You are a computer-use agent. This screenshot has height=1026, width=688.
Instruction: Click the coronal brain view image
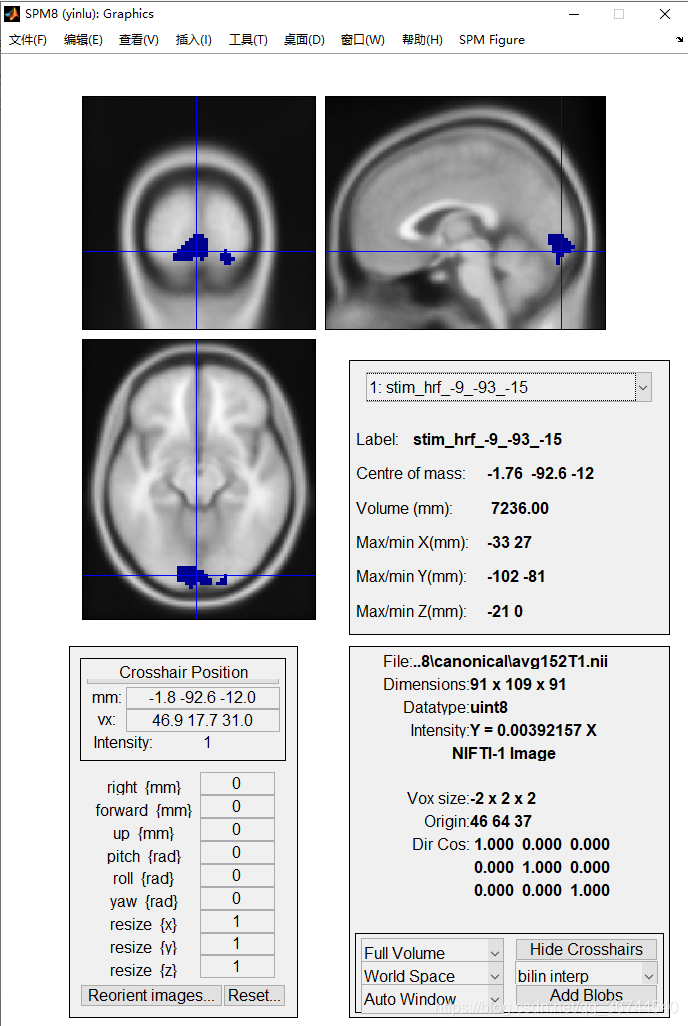[x=199, y=213]
